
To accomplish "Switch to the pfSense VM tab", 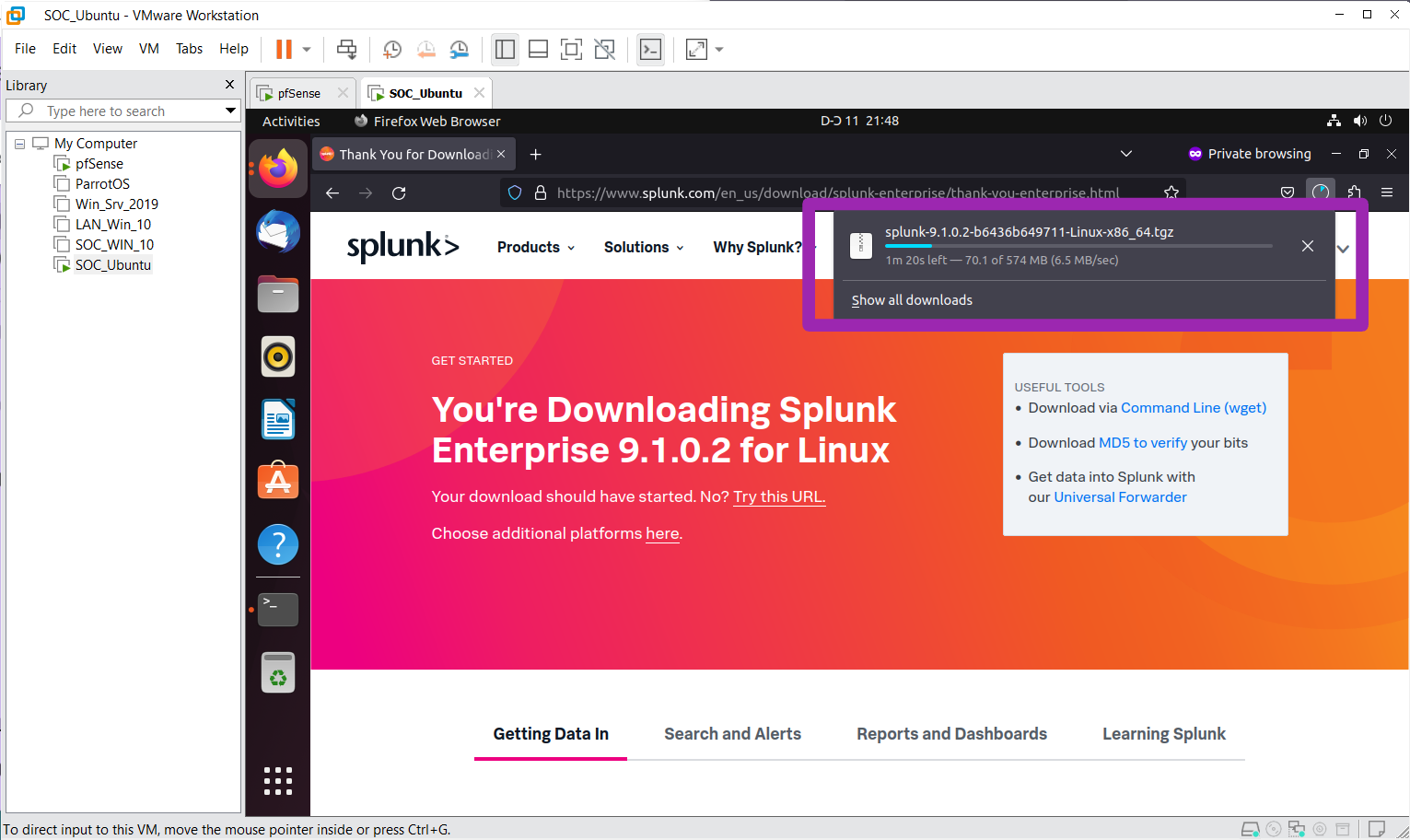I will click(298, 93).
